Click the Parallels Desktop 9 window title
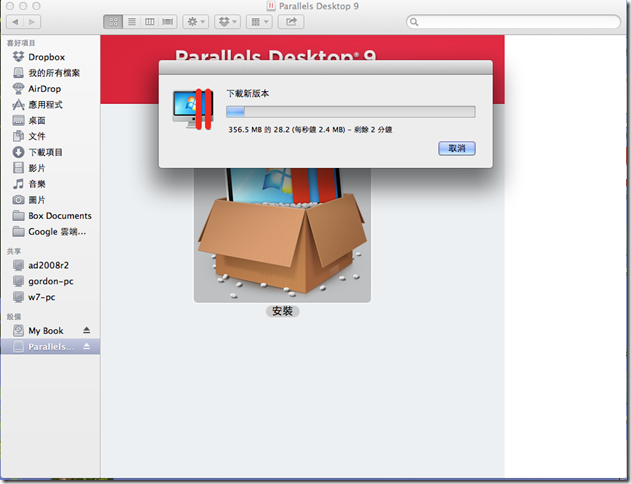This screenshot has height=484, width=631. coord(319,6)
